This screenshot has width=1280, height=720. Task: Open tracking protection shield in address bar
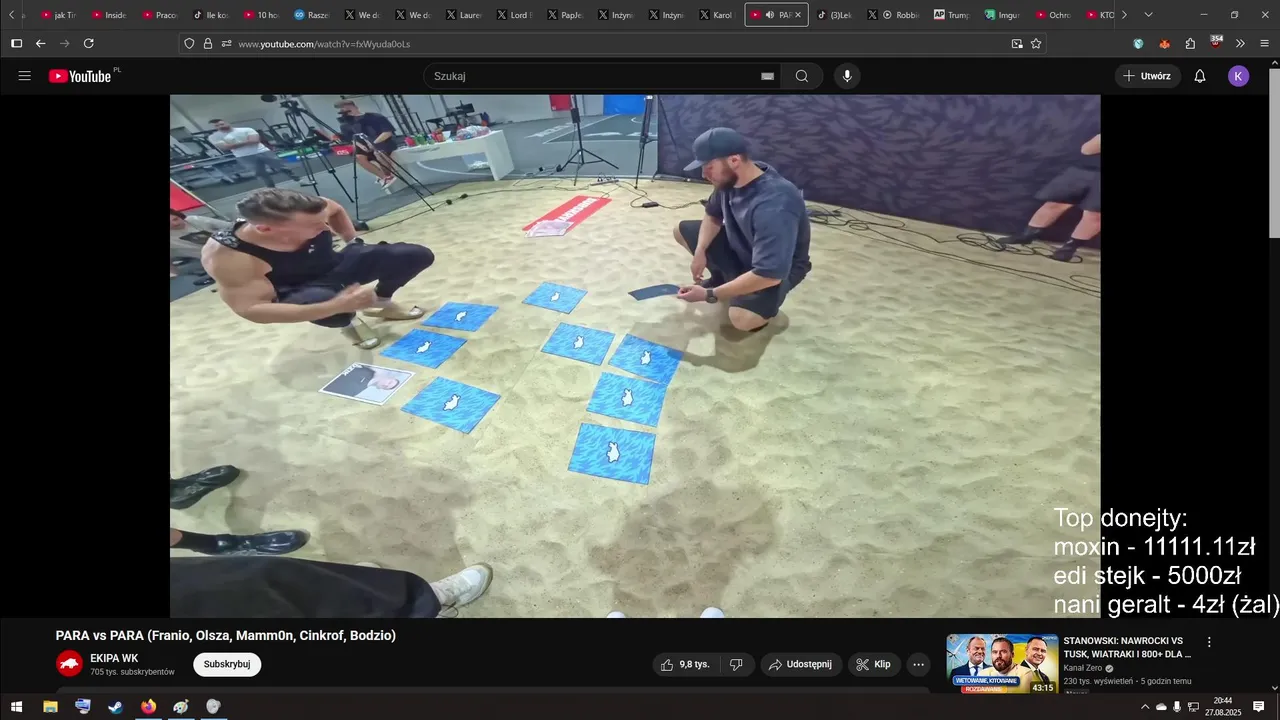click(x=189, y=43)
